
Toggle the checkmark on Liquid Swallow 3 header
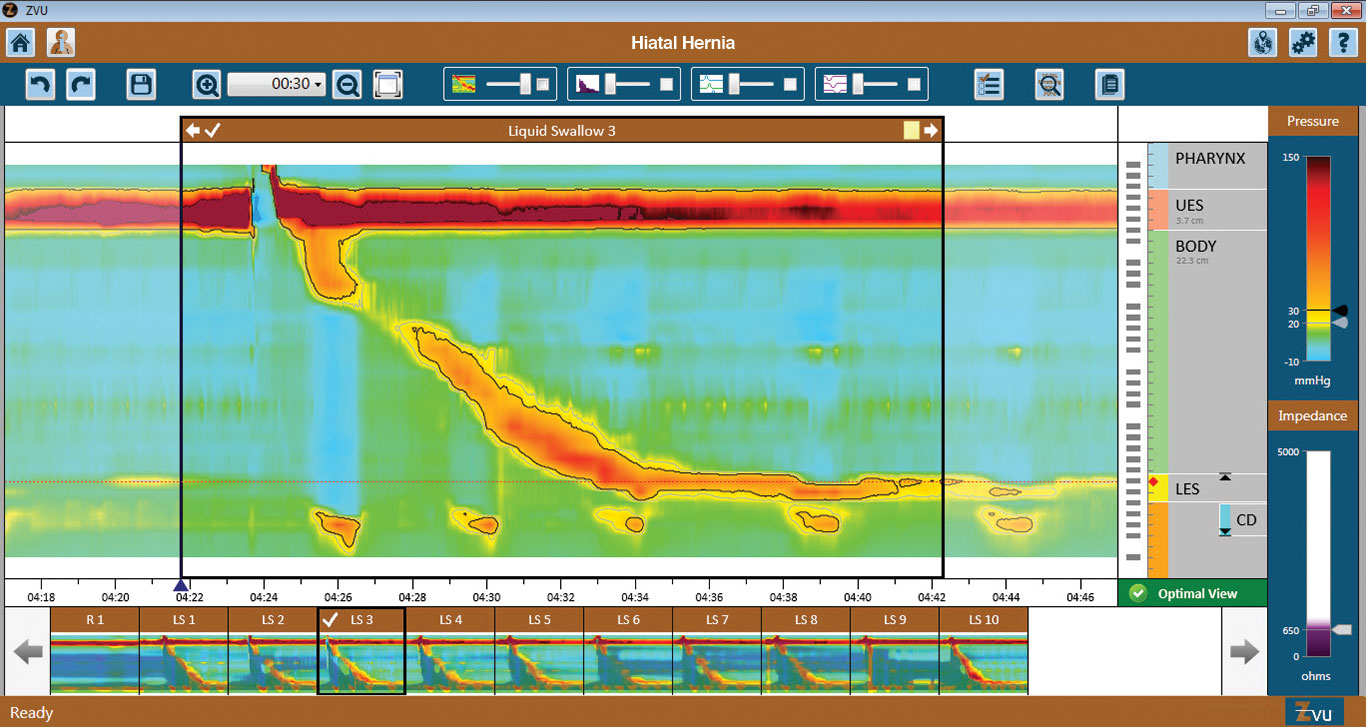213,130
